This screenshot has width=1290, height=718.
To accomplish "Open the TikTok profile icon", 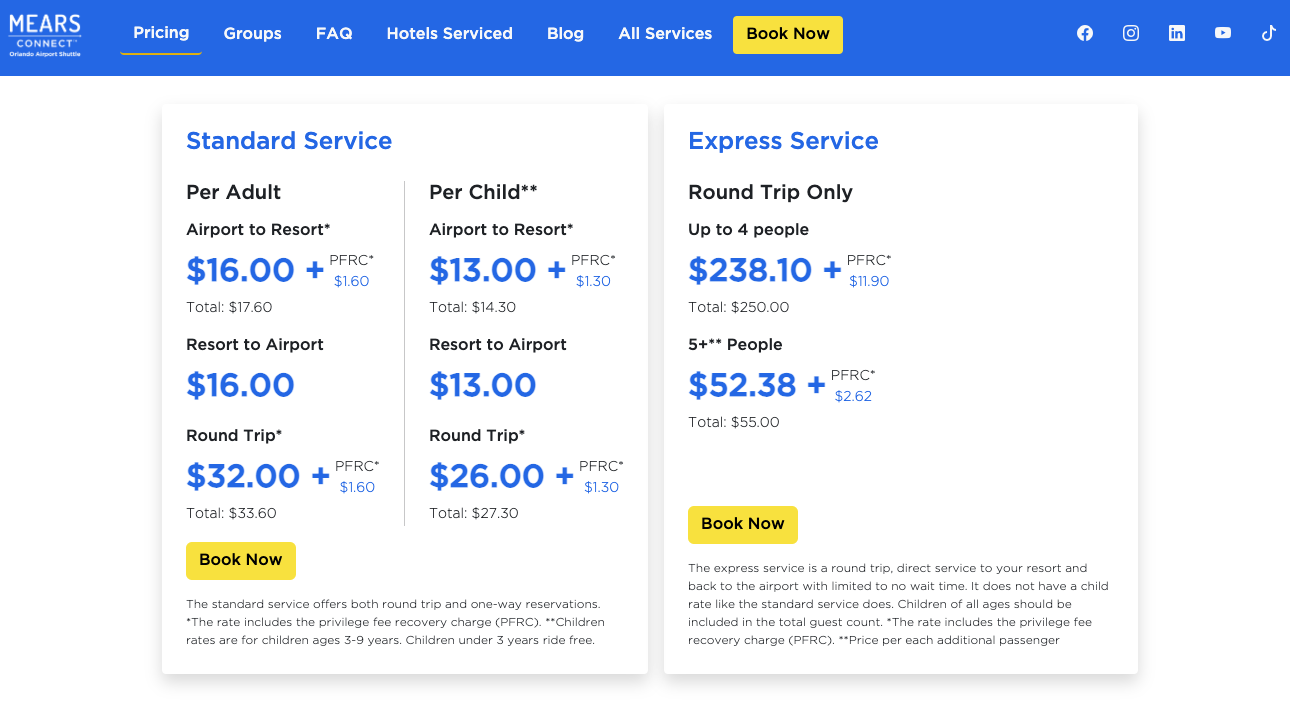I will coord(1268,33).
